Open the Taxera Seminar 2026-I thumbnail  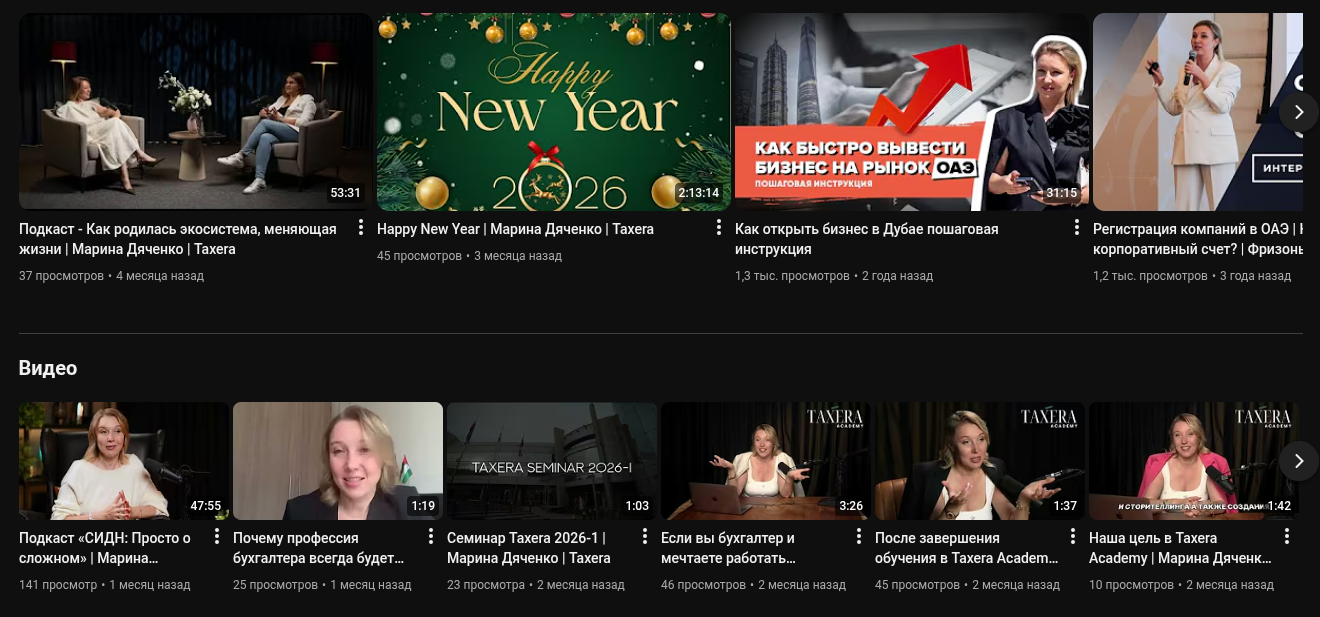(551, 461)
